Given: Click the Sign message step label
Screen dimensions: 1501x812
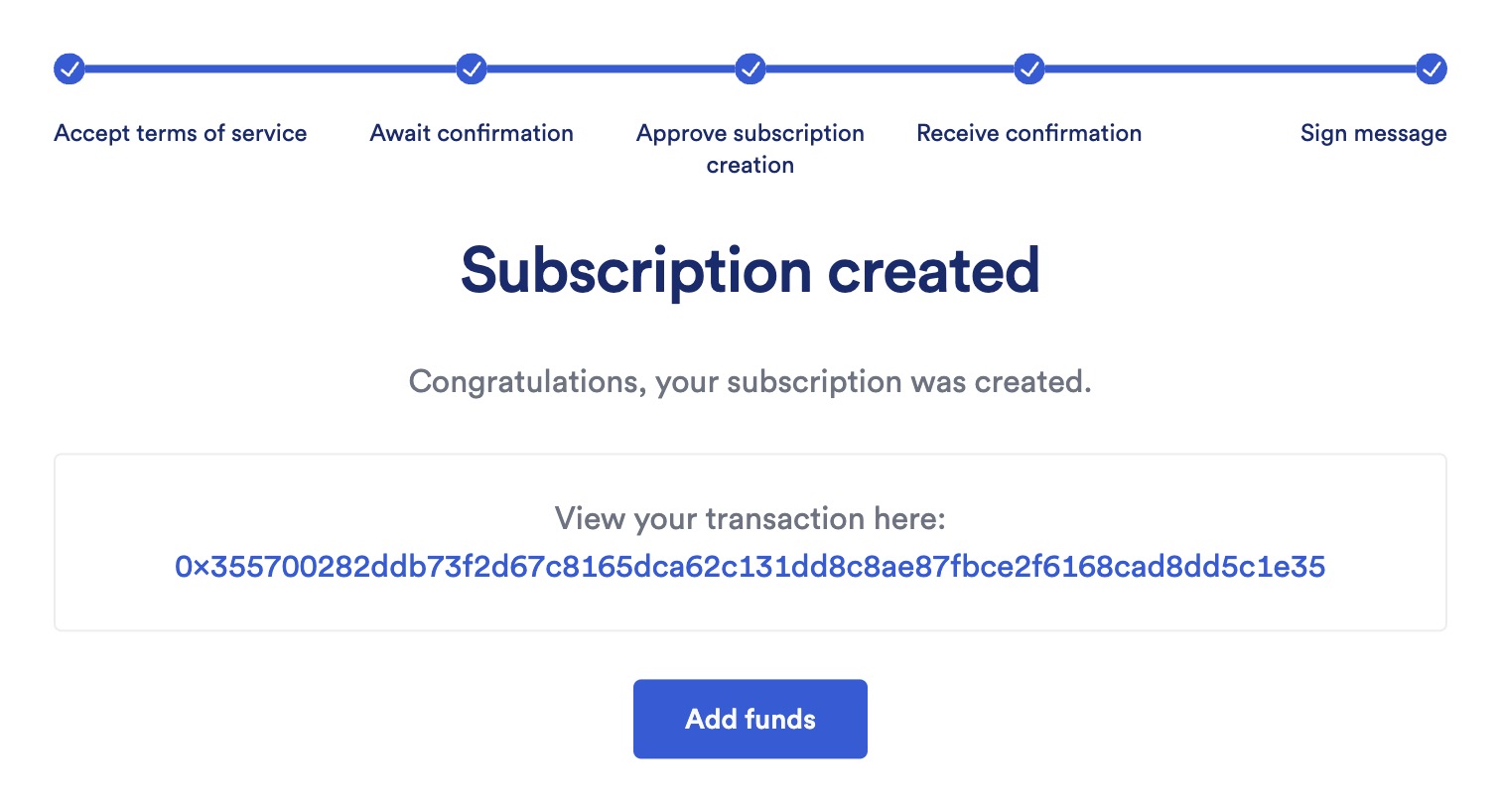Looking at the screenshot, I should (x=1373, y=132).
